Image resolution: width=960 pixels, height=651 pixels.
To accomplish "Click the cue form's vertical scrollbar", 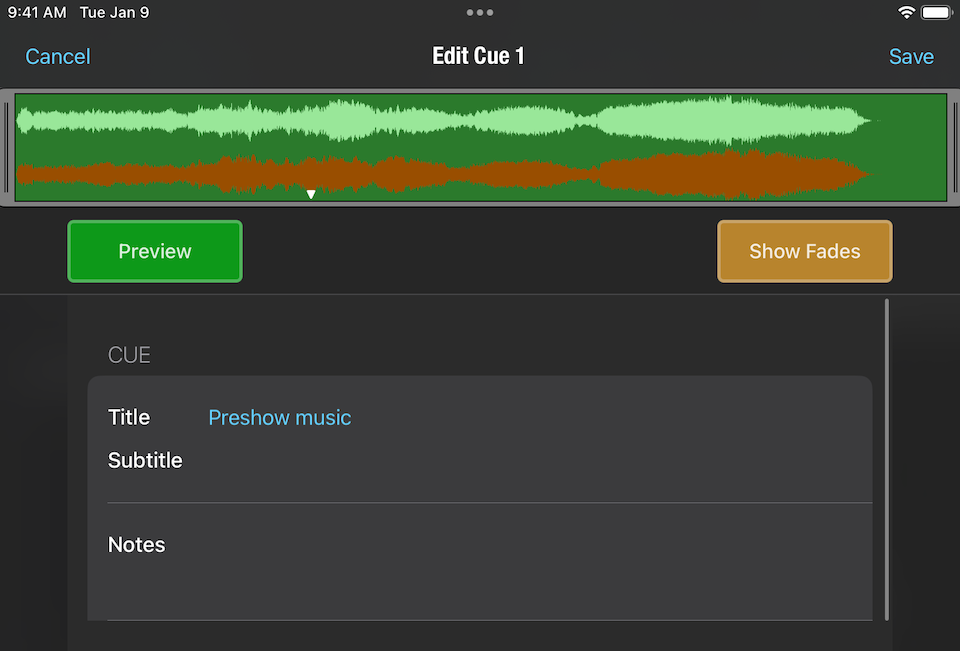I will pyautogui.click(x=886, y=460).
